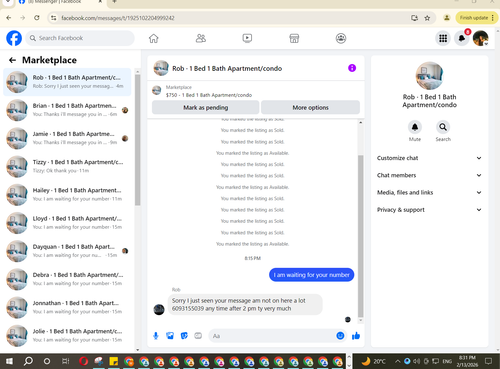Image resolution: width=500 pixels, height=369 pixels.
Task: Reload the page in browser toolbar
Action: (x=37, y=18)
